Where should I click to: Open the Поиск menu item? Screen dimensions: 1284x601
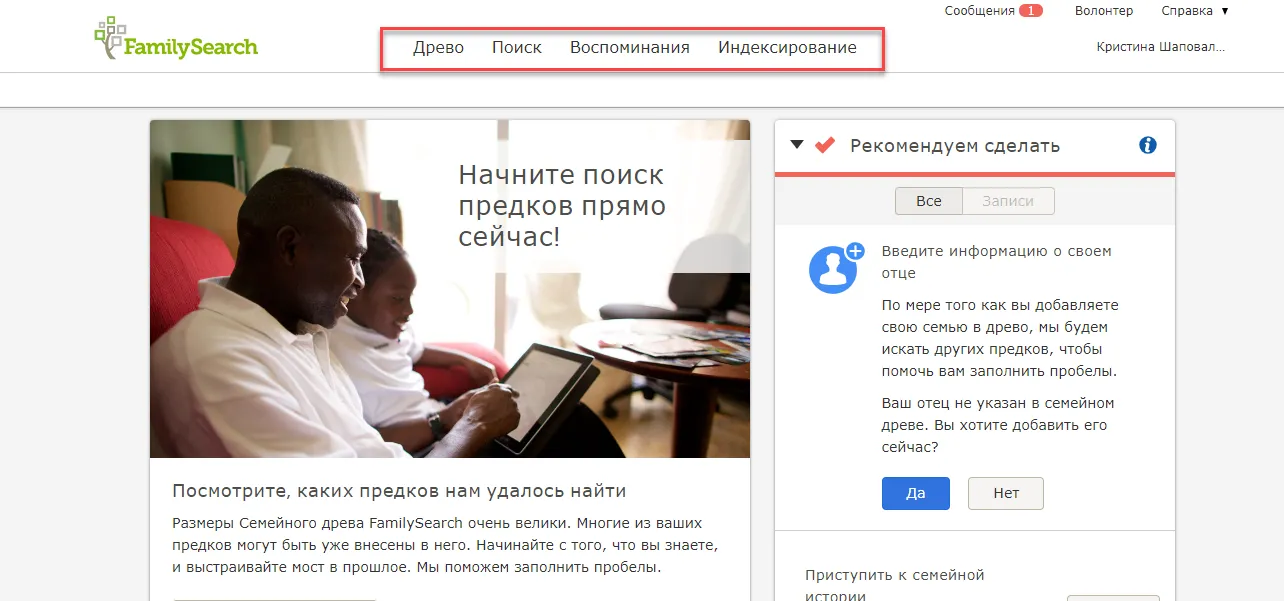(517, 47)
